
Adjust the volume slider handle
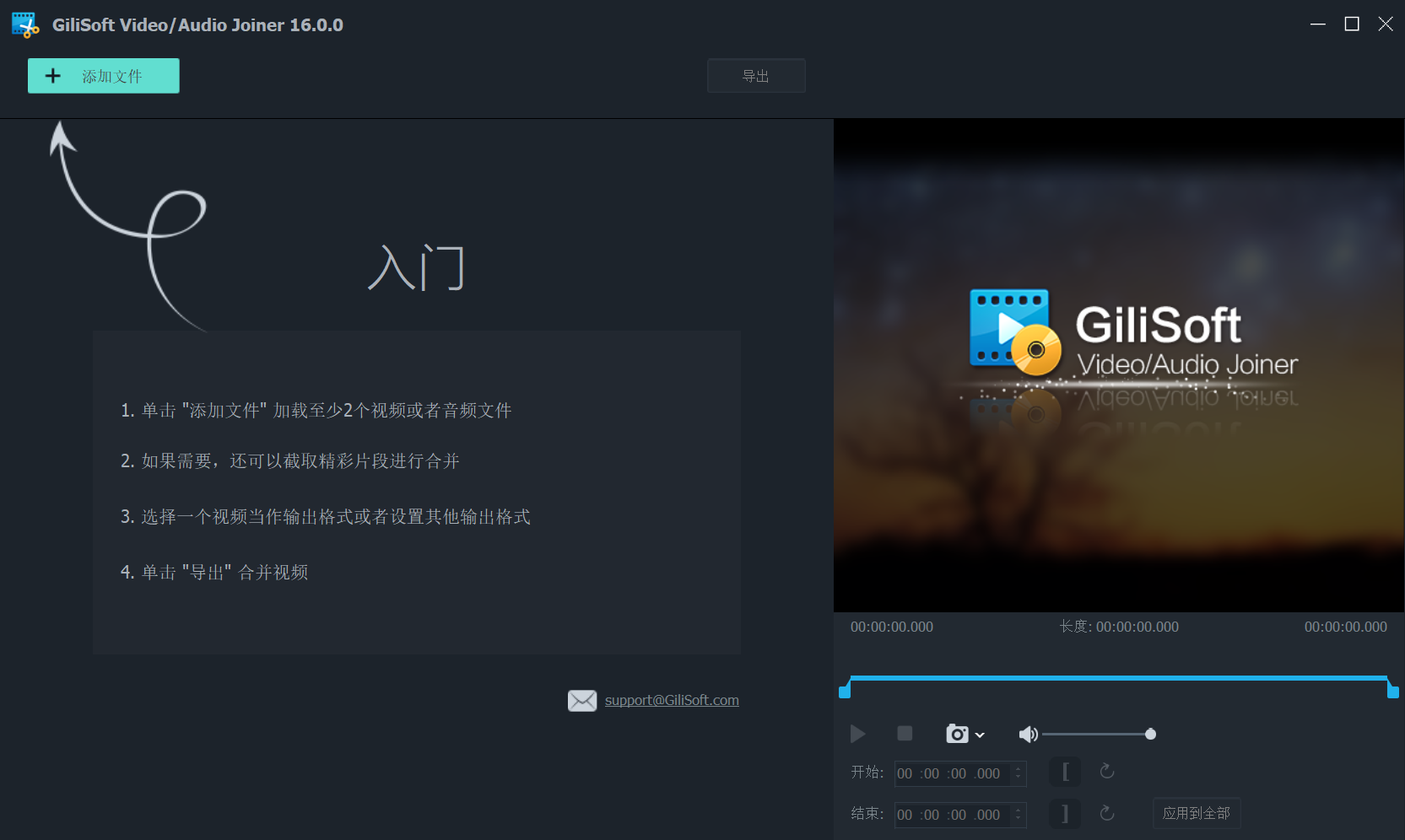1150,735
